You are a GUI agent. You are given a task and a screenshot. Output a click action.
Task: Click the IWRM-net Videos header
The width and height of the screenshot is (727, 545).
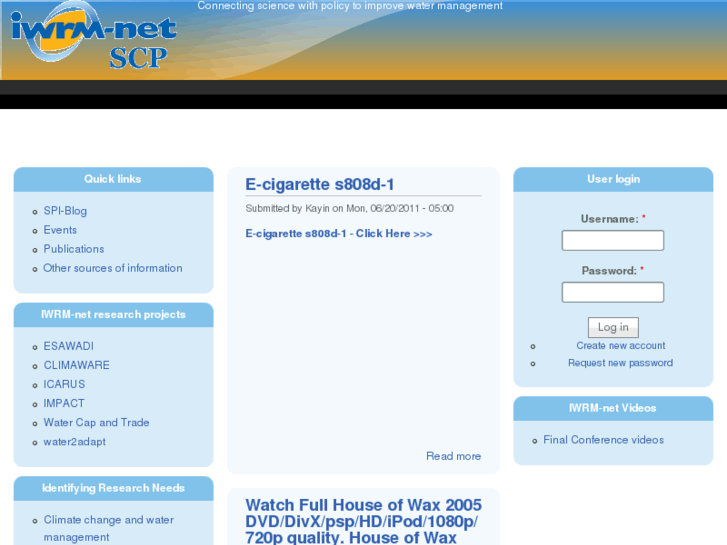613,409
